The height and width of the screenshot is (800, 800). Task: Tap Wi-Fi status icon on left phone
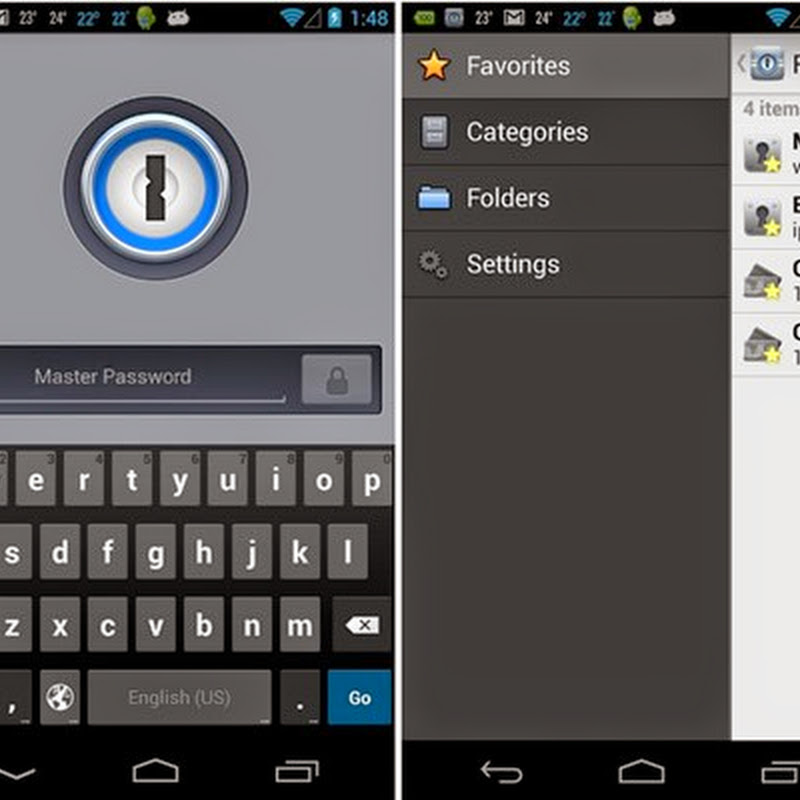coord(292,18)
